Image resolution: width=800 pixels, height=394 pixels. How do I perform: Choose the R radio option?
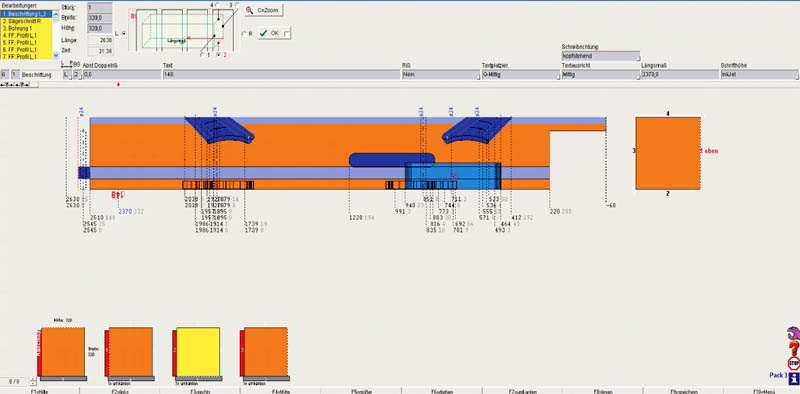[244, 34]
